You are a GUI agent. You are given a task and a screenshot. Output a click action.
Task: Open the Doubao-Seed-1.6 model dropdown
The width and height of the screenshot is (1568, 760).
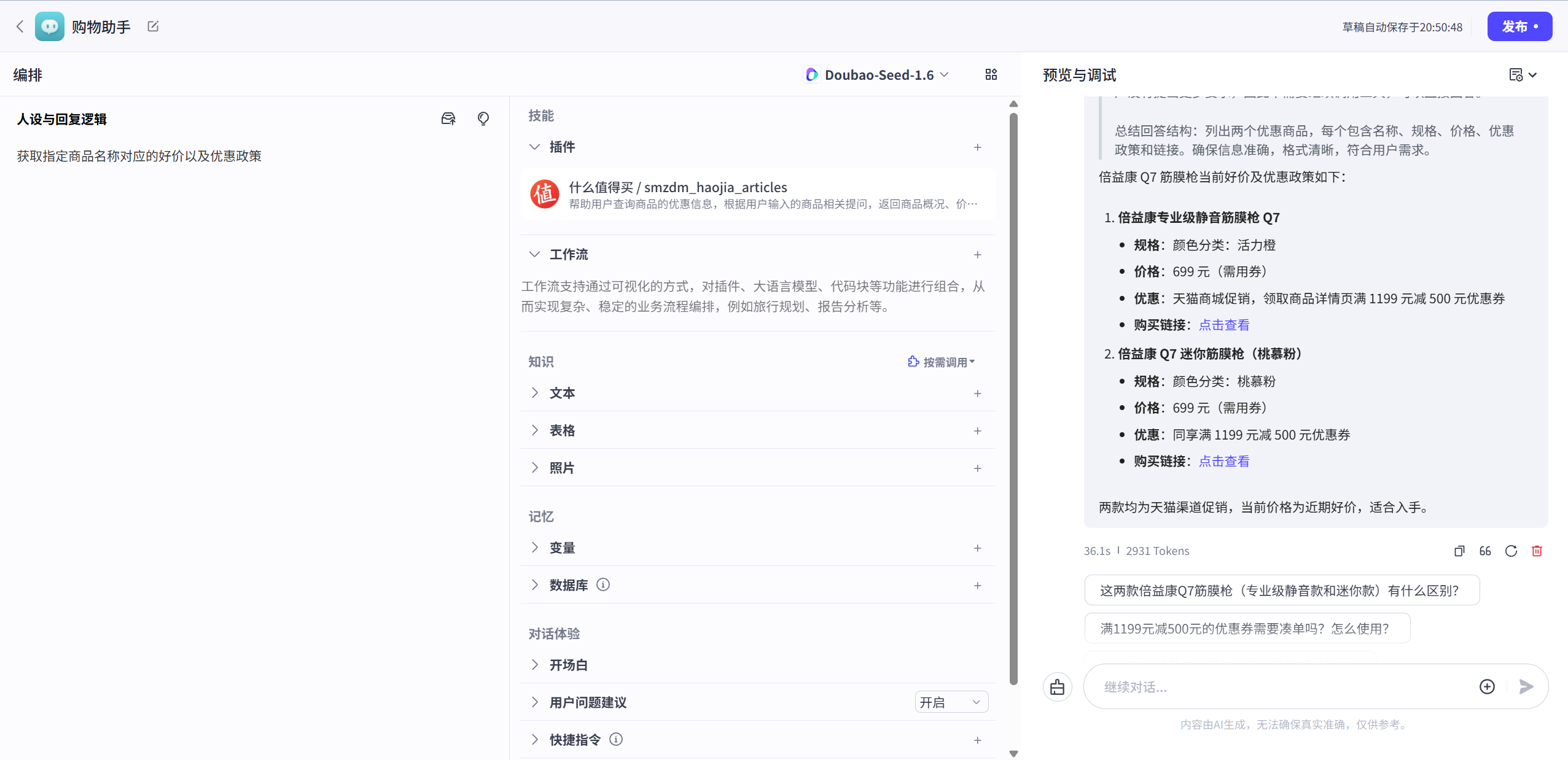coord(876,74)
